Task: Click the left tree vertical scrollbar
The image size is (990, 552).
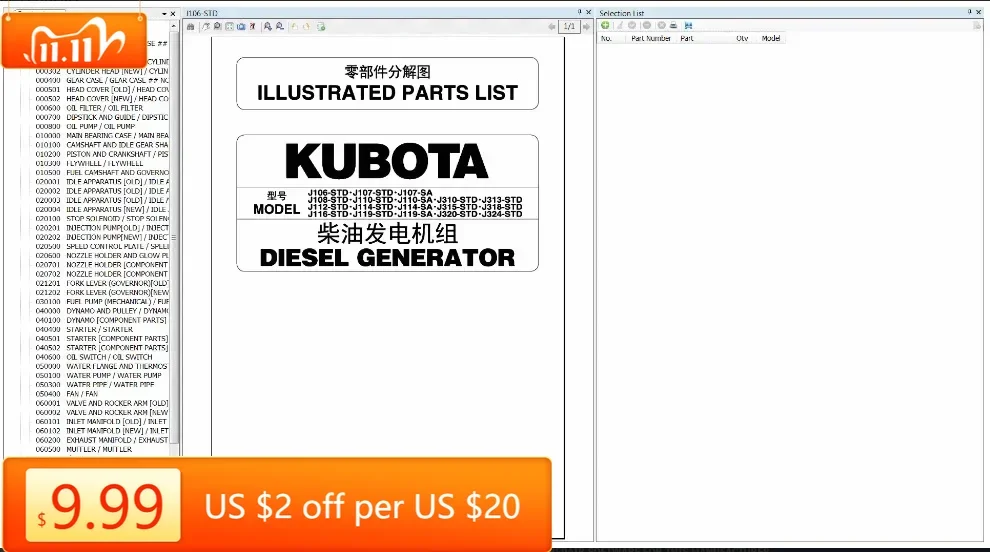Action: (174, 237)
